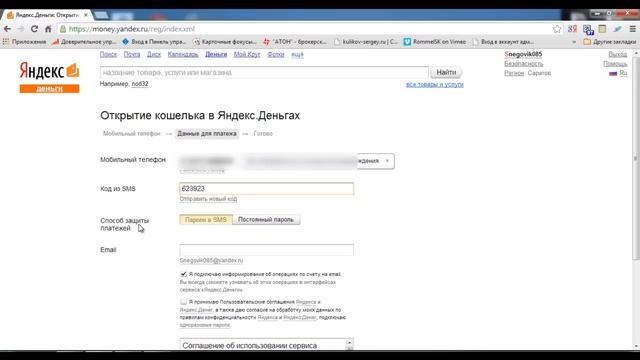Screen dimensions: 640x360
Task: Open the Диск service link
Action: [x=154, y=54]
